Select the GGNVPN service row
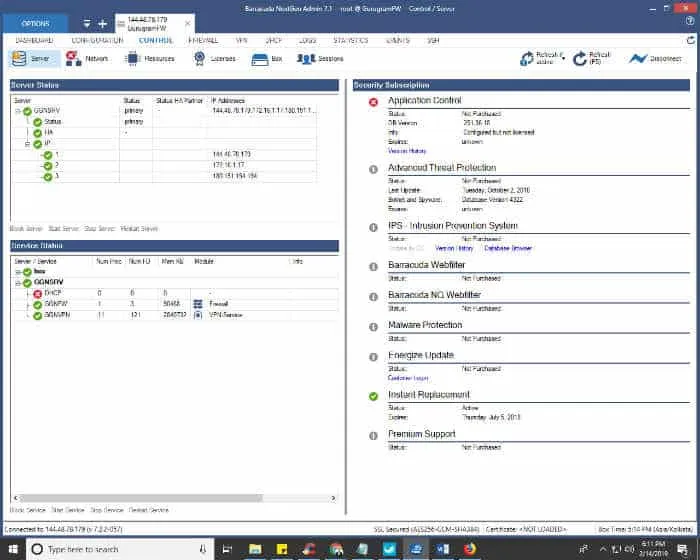The image size is (700, 560). click(175, 315)
